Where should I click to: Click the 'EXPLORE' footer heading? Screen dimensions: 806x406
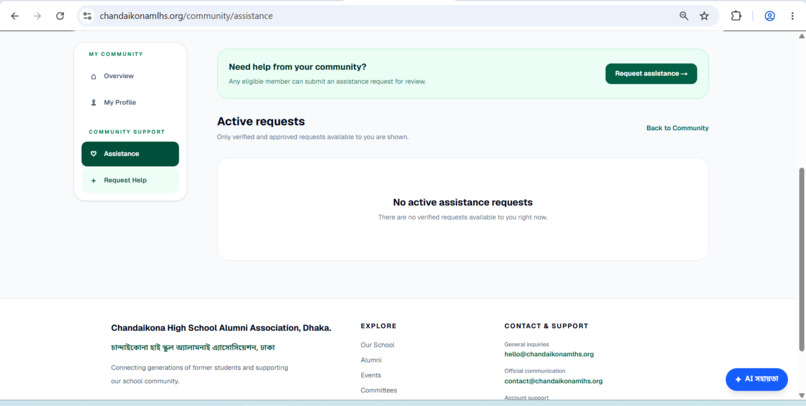click(378, 326)
